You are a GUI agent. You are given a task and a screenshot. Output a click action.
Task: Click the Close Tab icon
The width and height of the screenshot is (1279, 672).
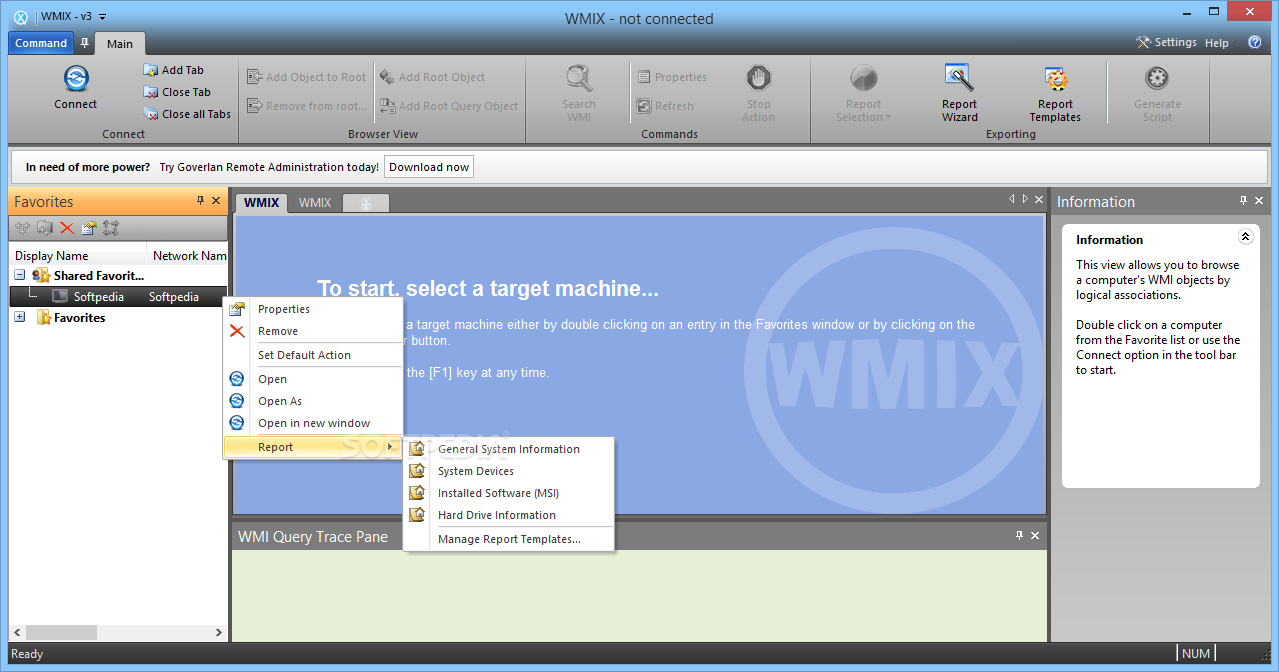pyautogui.click(x=151, y=92)
